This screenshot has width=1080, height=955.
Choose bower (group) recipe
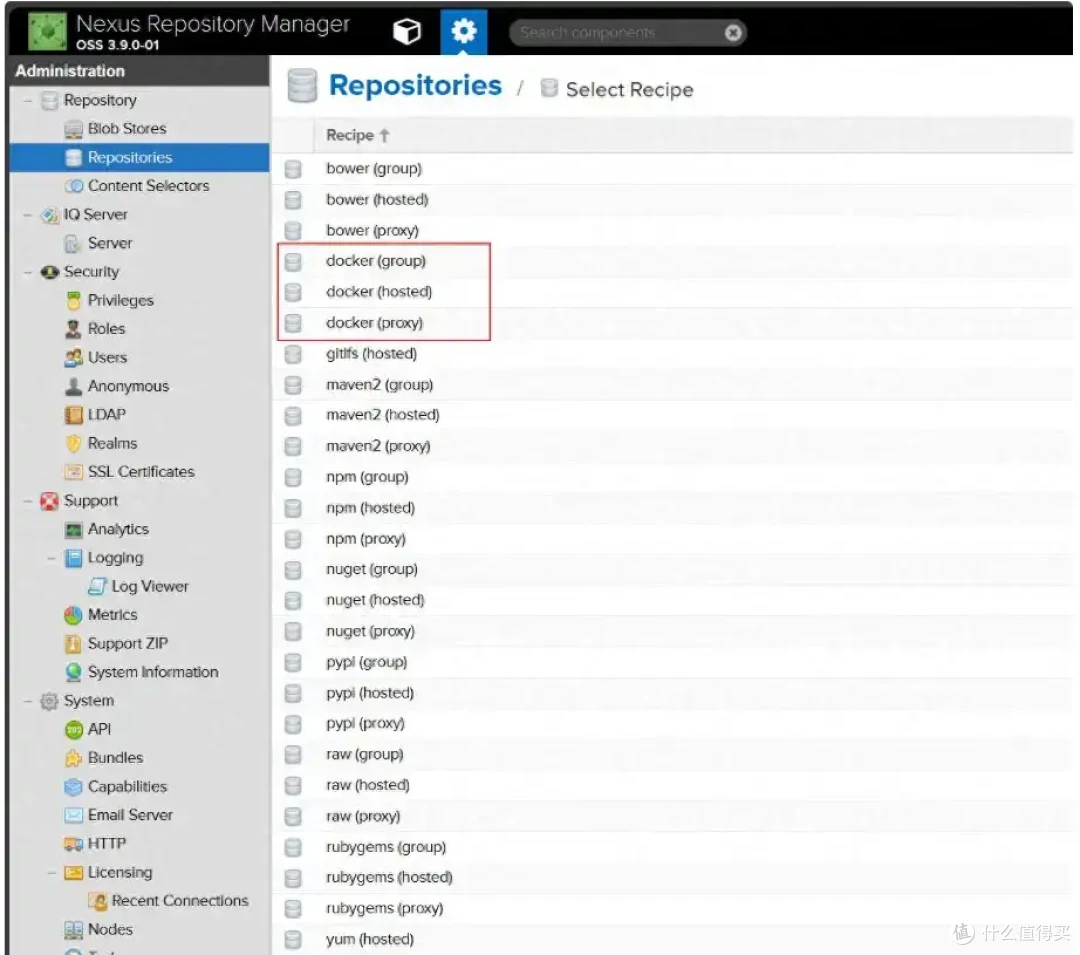(x=672, y=169)
